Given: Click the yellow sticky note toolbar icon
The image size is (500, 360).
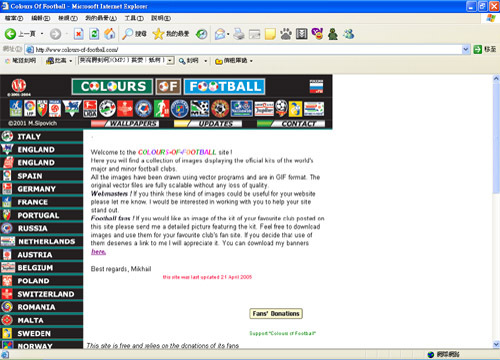Looking at the screenshot, I should pyautogui.click(x=270, y=34).
